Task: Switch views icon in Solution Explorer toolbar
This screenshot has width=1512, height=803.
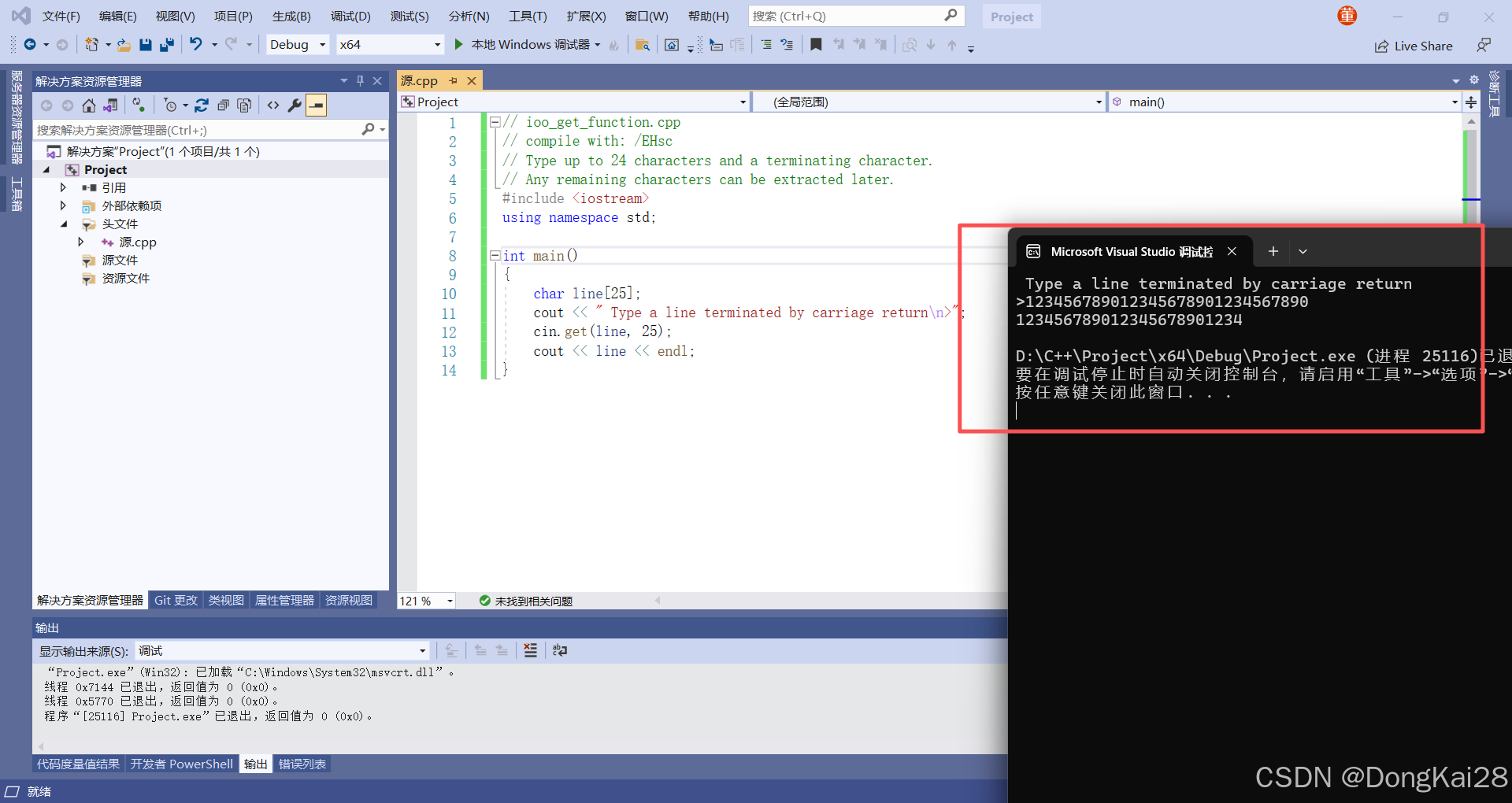Action: [110, 105]
